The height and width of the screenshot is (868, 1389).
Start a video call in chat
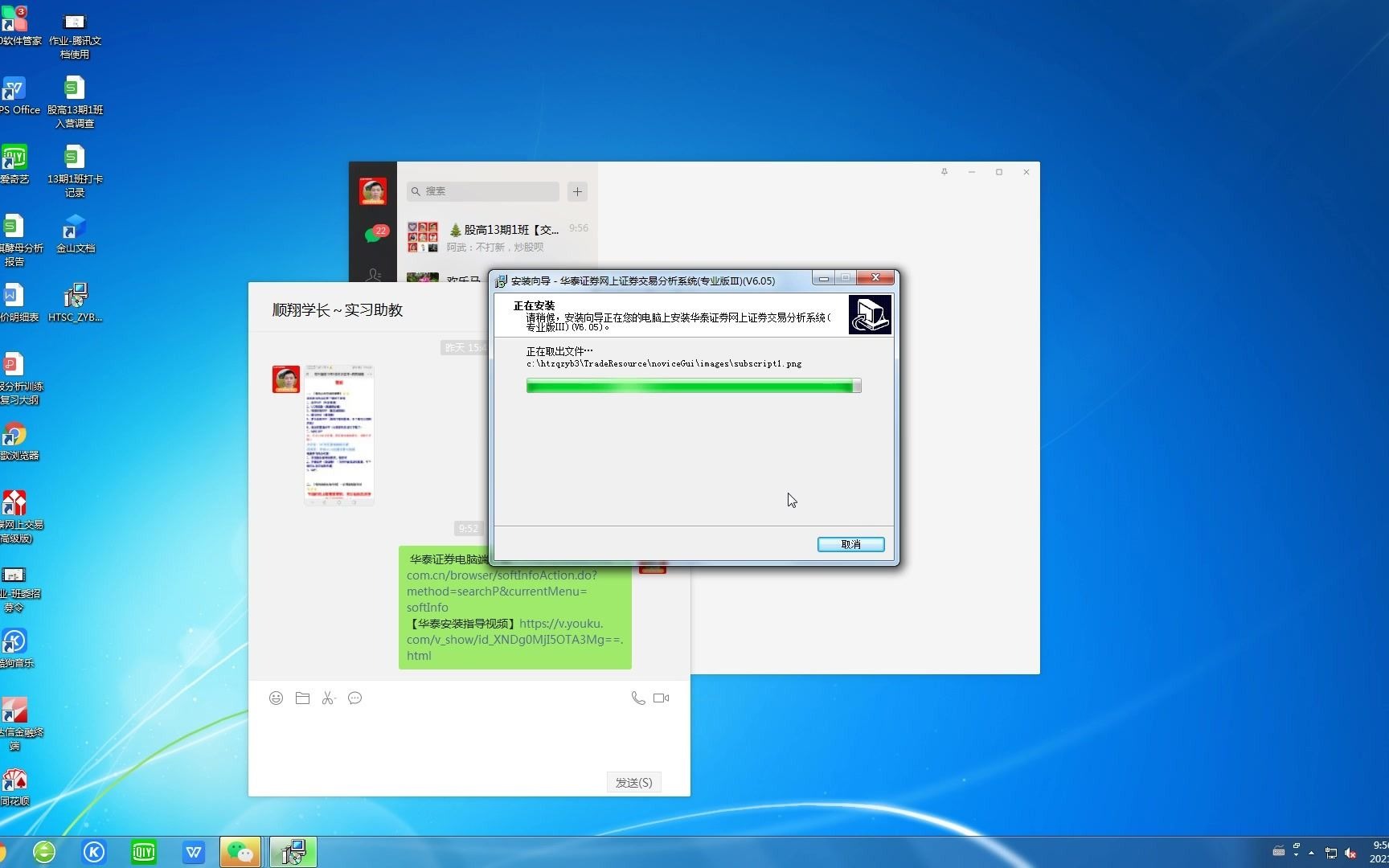tap(661, 698)
